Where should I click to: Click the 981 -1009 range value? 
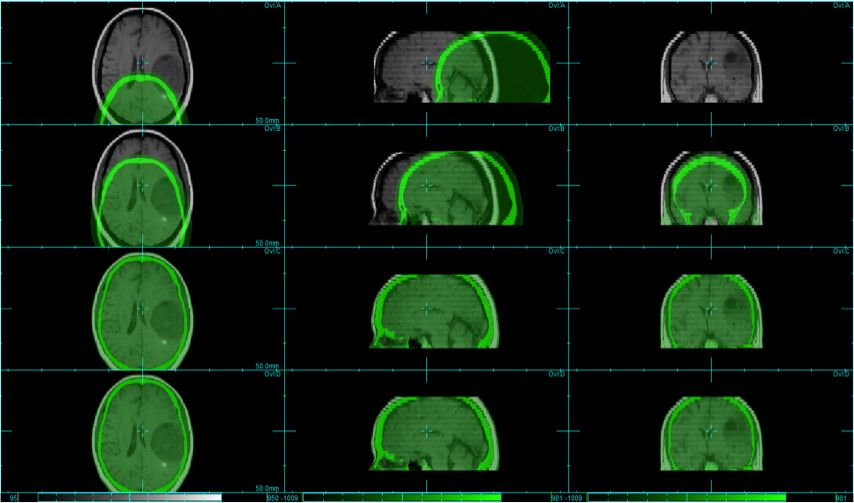565,498
